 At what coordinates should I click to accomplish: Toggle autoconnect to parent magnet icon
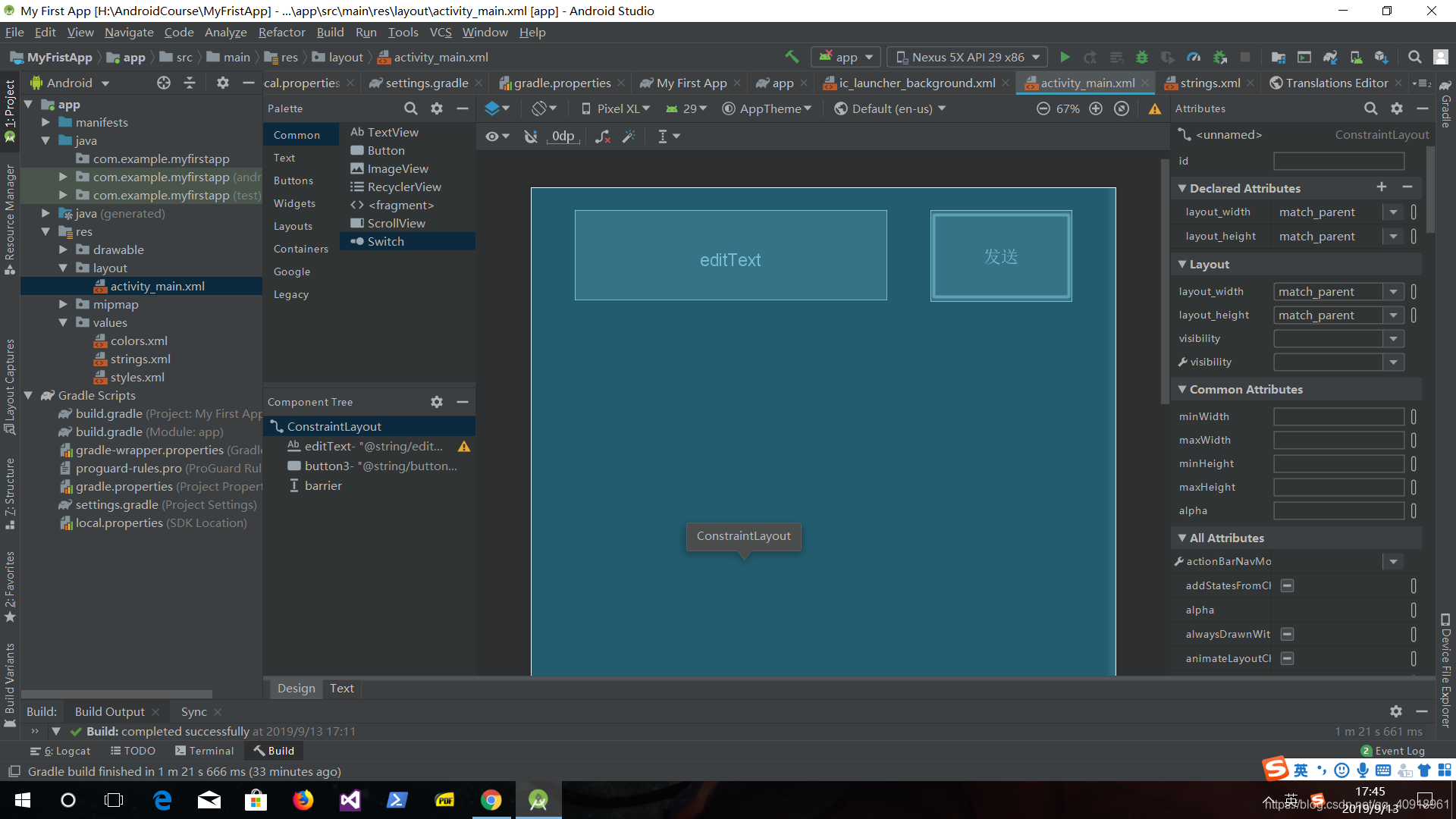[x=531, y=136]
